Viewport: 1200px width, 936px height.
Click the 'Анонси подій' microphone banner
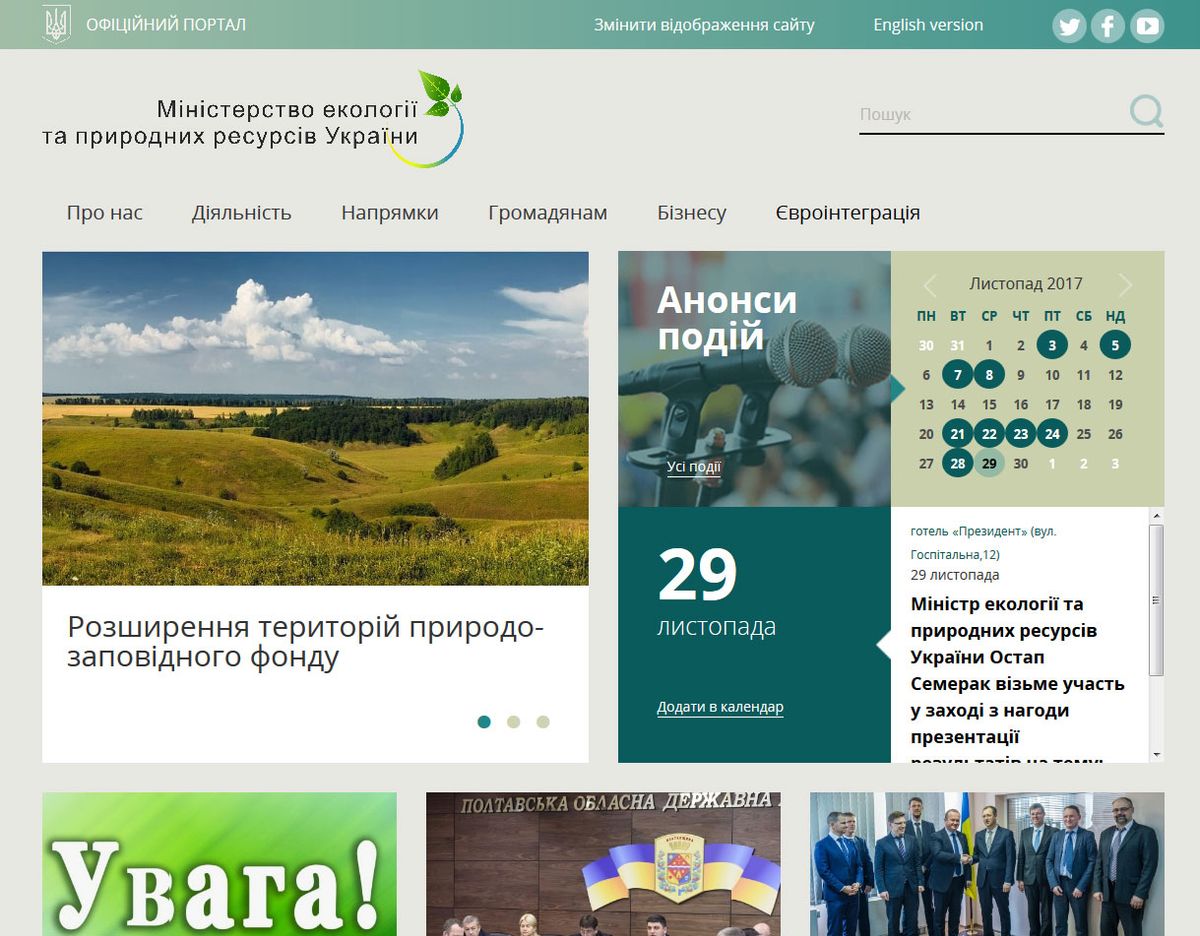(754, 379)
